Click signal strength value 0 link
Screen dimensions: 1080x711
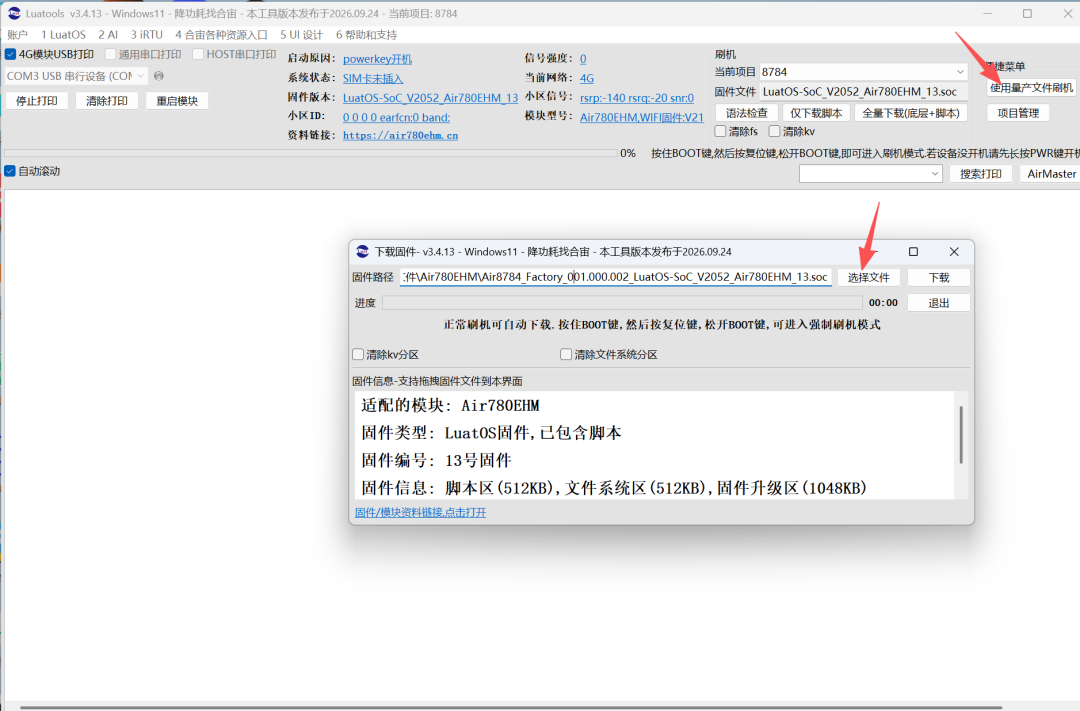click(x=583, y=59)
